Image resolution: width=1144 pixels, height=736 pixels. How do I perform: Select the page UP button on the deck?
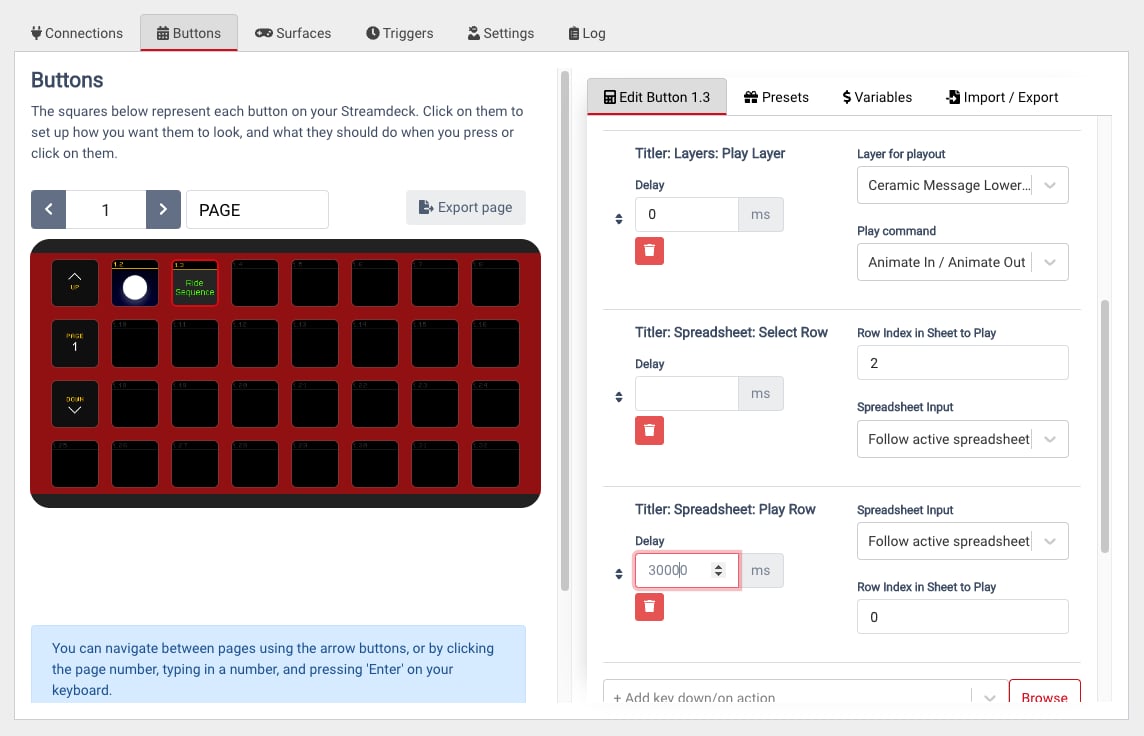[x=74, y=282]
